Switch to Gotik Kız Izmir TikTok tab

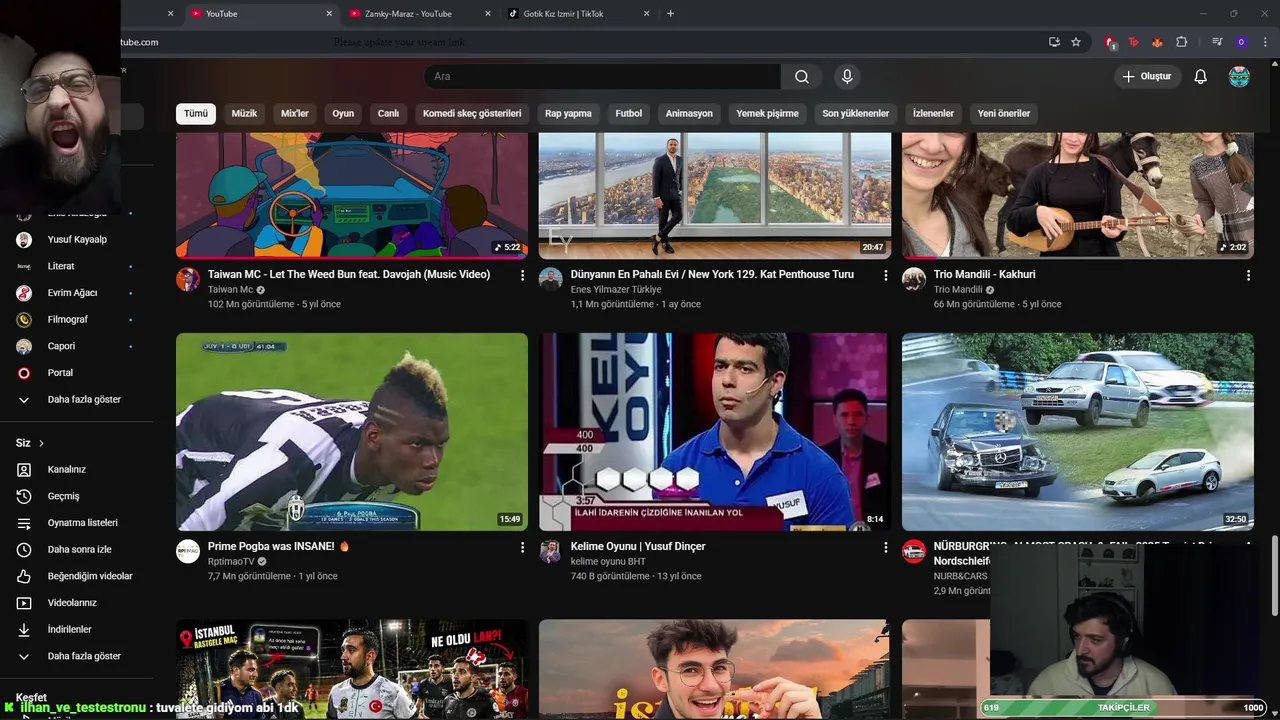(x=578, y=14)
